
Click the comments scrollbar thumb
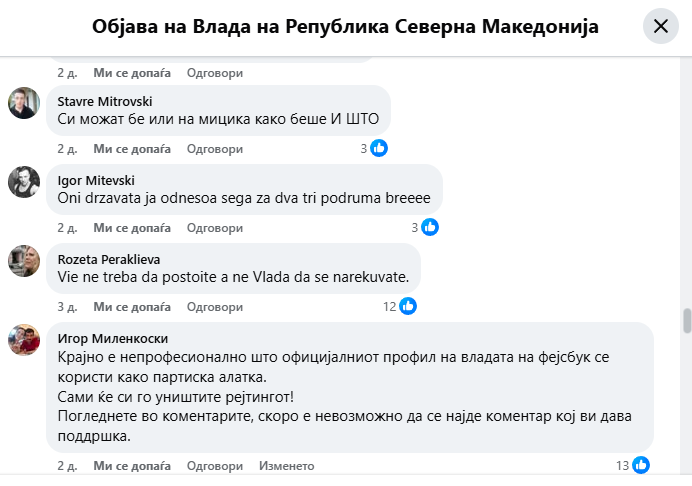(687, 321)
